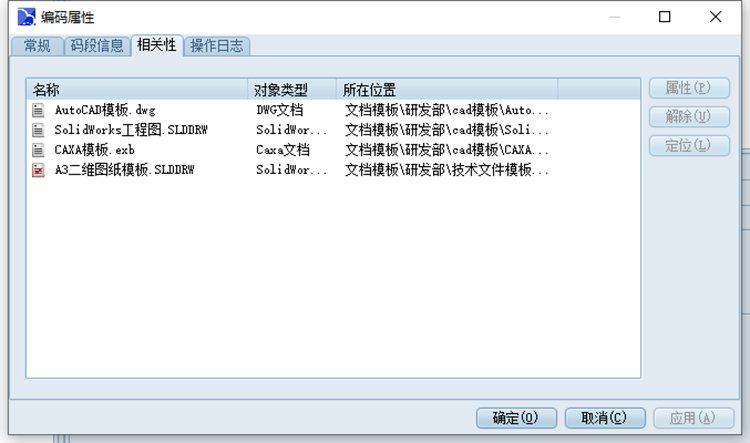Click the 解除(U) button
Viewport: 750px width, 443px height.
688,117
